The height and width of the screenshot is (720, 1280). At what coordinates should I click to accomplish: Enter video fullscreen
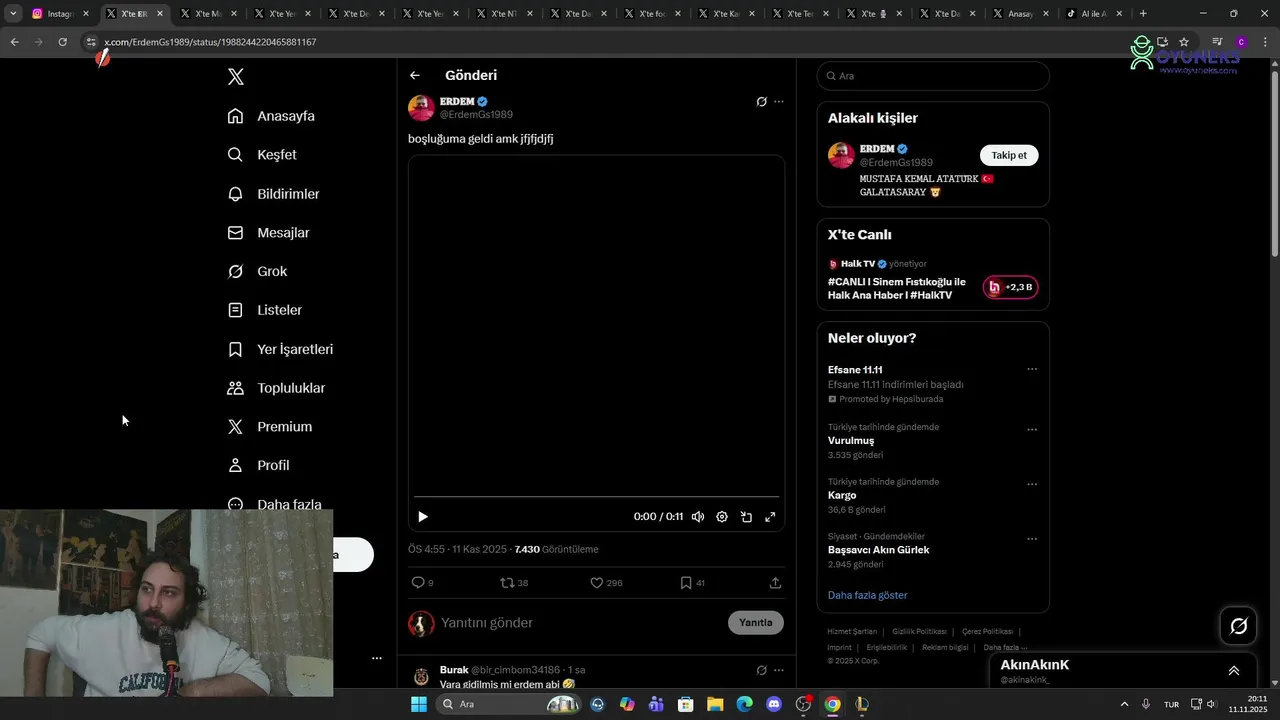[x=770, y=517]
